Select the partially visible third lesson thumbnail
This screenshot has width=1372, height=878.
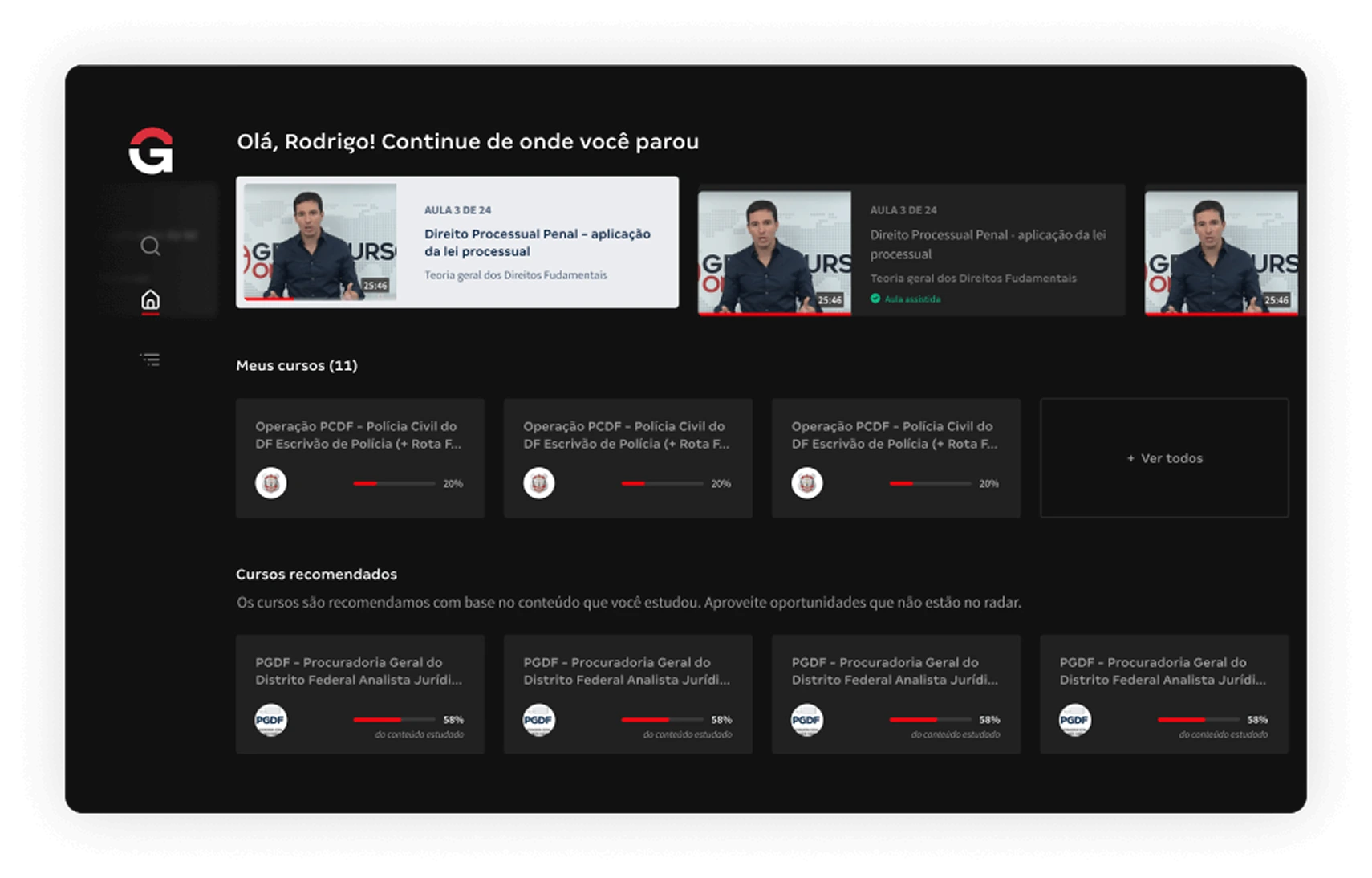click(x=1220, y=252)
